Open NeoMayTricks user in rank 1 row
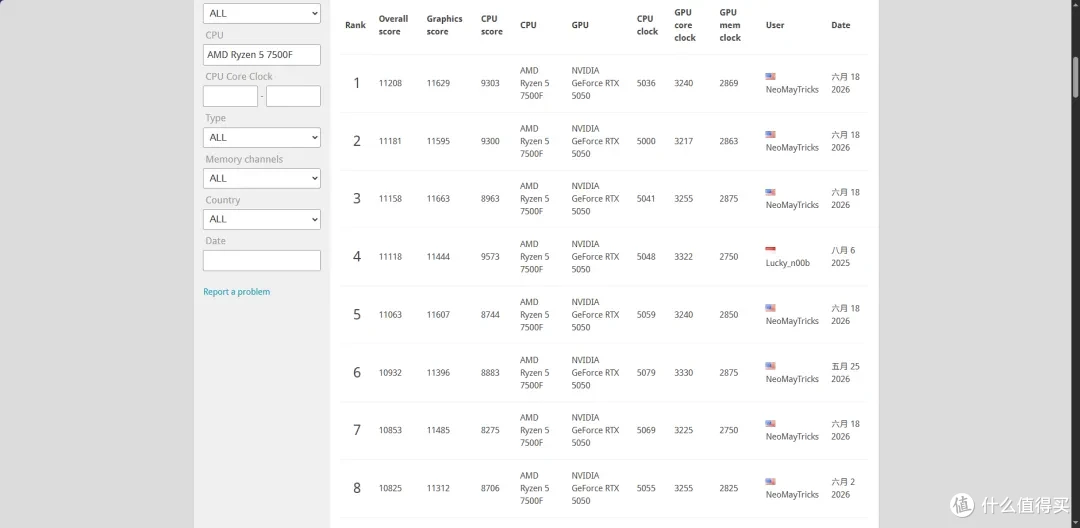 pyautogui.click(x=792, y=89)
